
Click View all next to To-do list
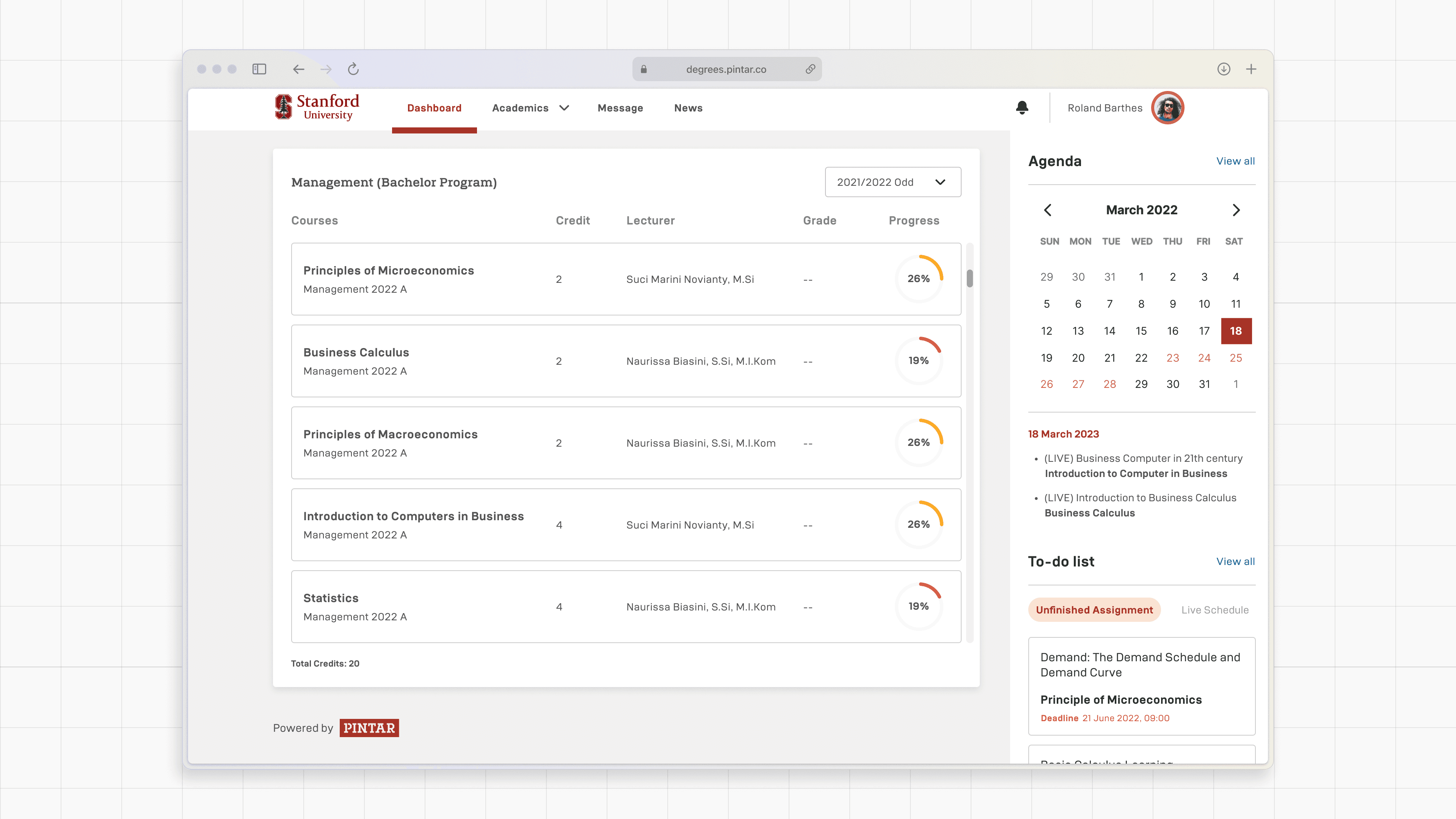(x=1235, y=561)
